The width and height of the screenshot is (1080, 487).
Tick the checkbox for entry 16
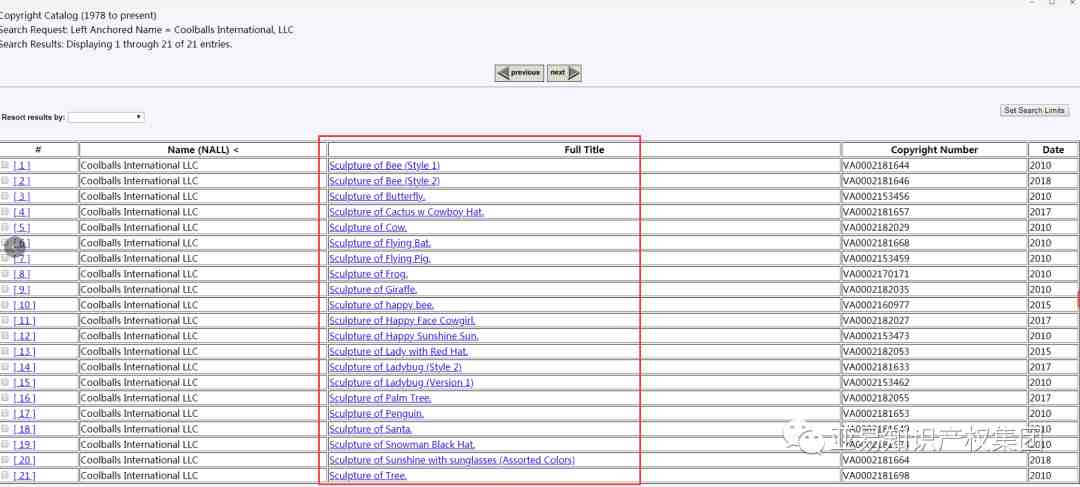point(5,397)
